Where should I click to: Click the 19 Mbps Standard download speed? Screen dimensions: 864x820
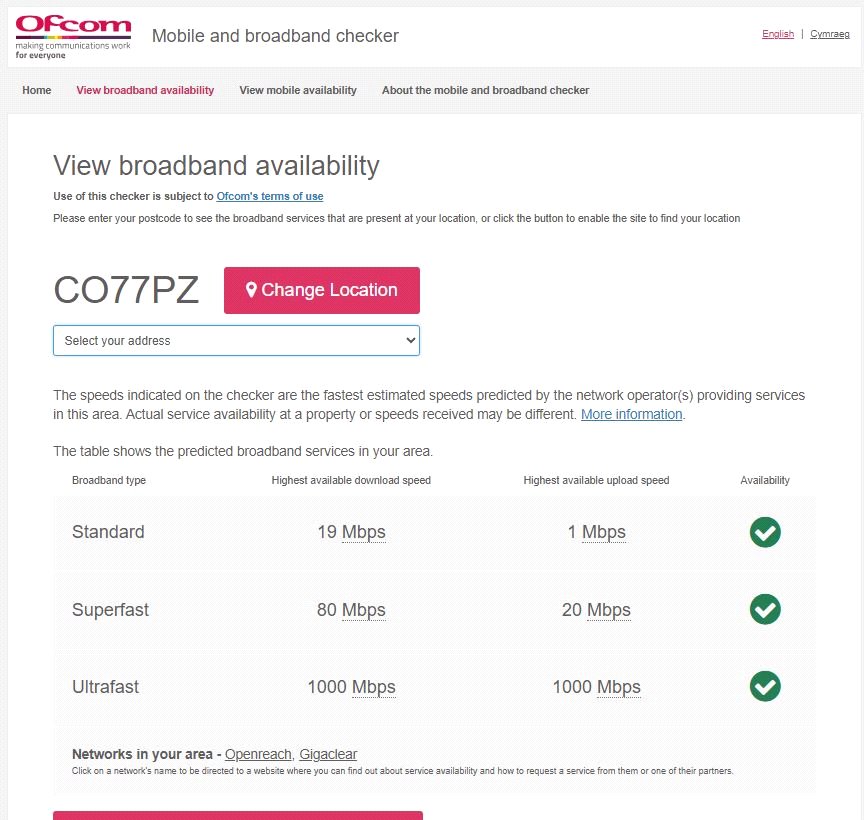[352, 532]
